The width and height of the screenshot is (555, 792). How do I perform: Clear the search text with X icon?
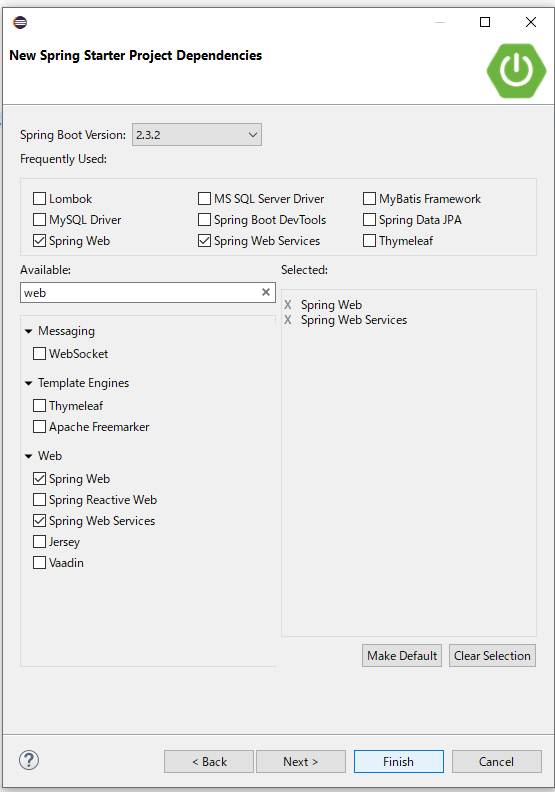(266, 292)
